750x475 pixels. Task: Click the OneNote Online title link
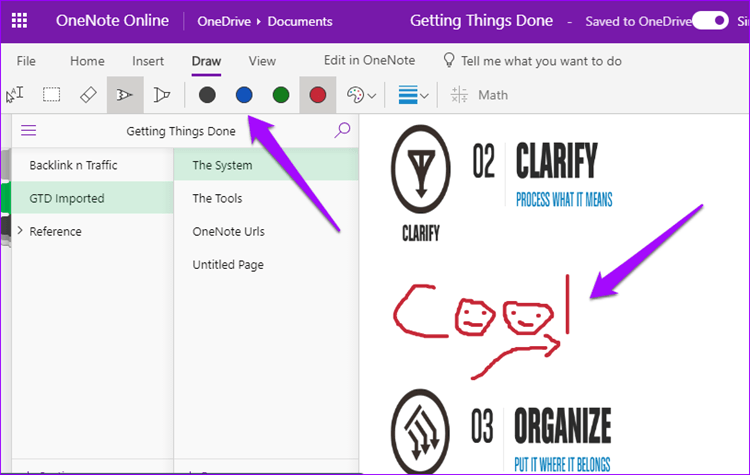point(112,21)
